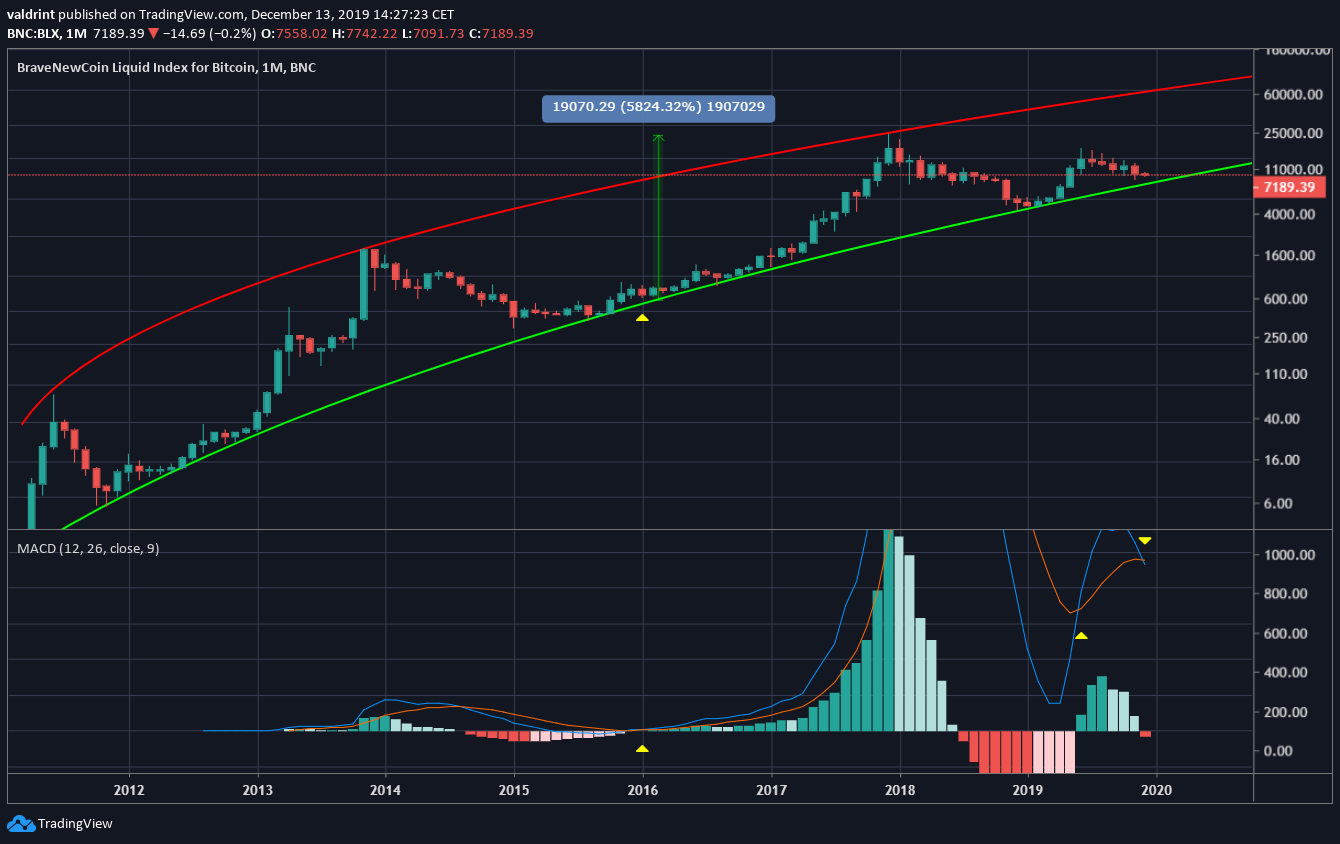Click the 2018 label on the time axis
The image size is (1340, 844).
(900, 790)
